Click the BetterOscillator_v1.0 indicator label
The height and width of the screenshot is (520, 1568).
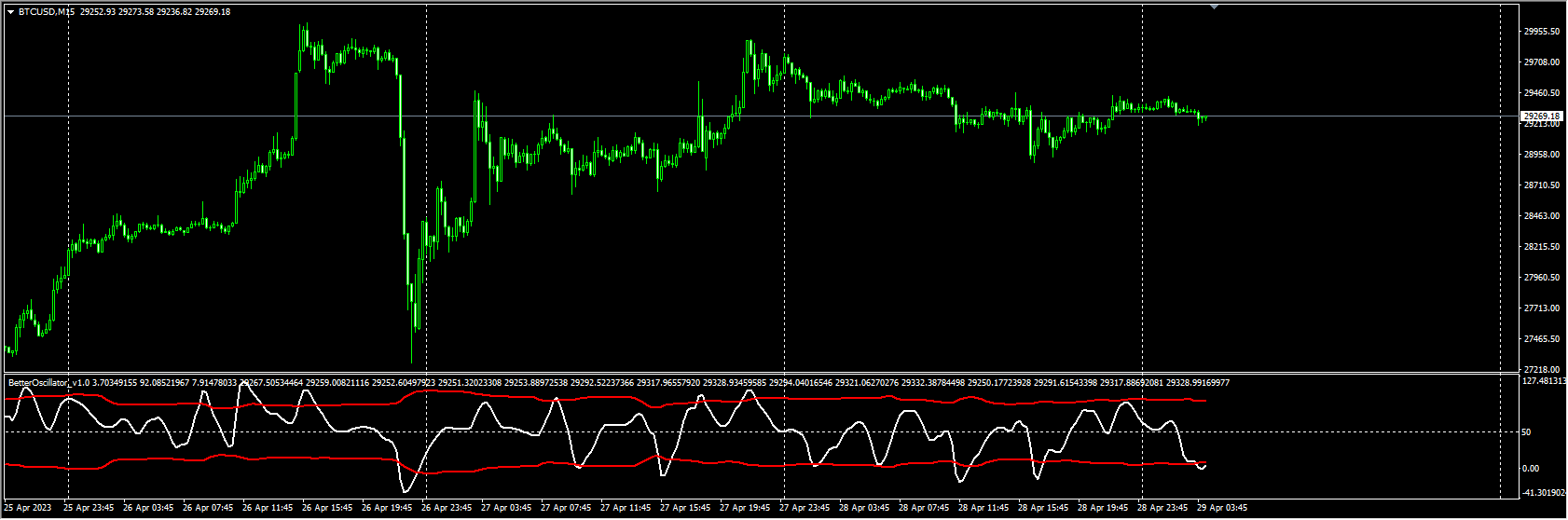point(49,382)
